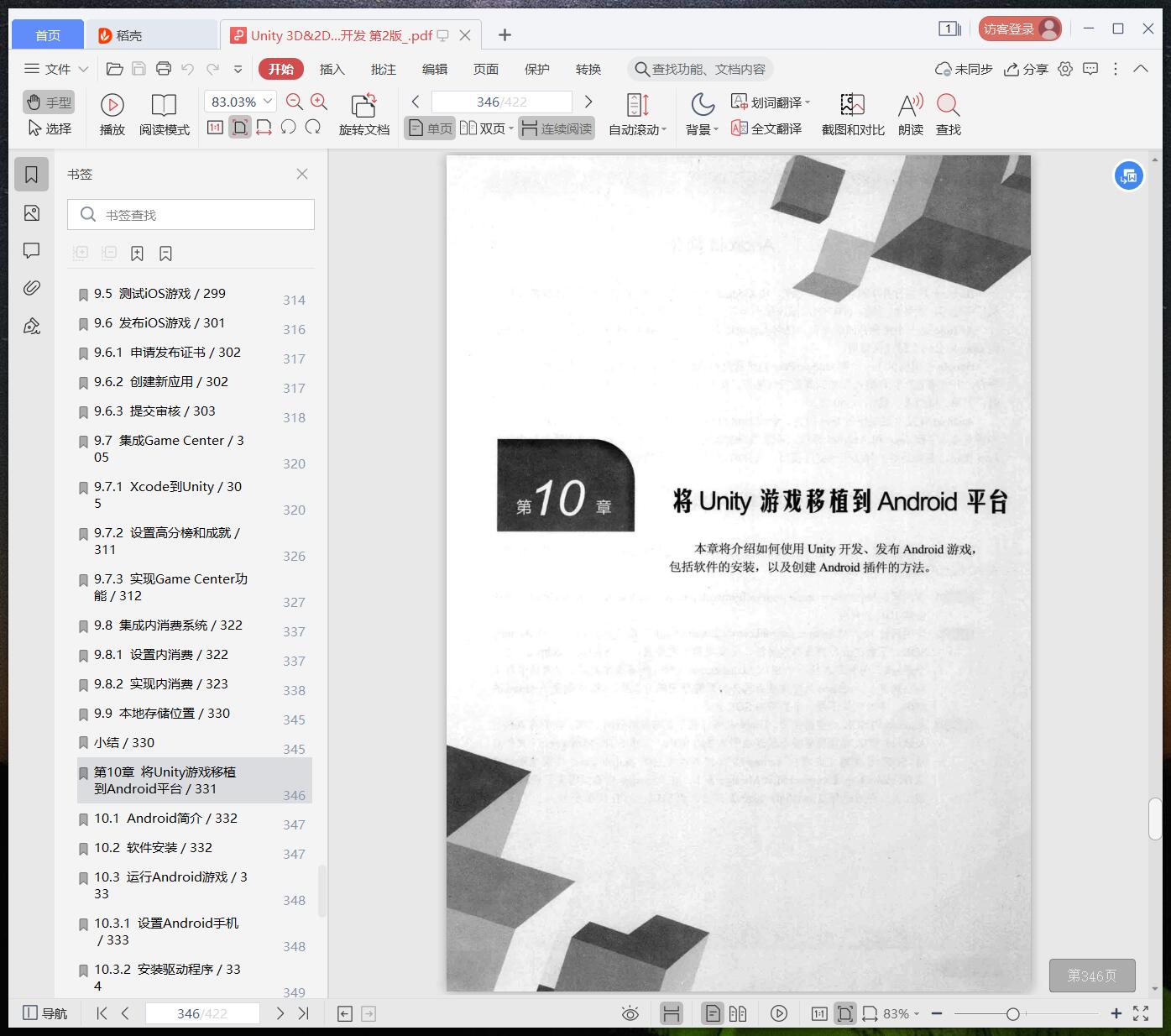The image size is (1171, 1036).
Task: Click the 全文翻译 full-text translate icon
Action: pos(740,128)
